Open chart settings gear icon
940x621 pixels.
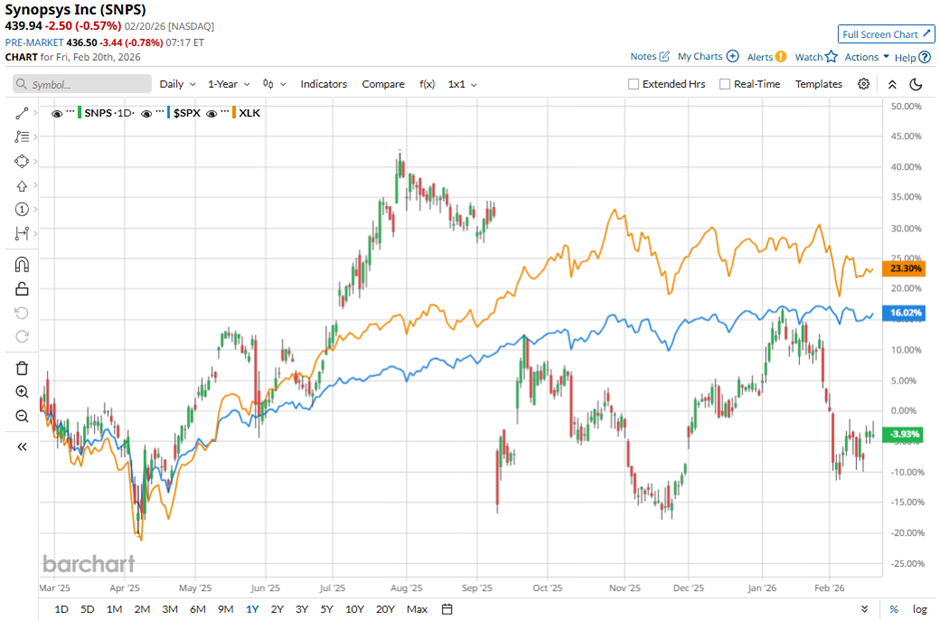point(864,85)
